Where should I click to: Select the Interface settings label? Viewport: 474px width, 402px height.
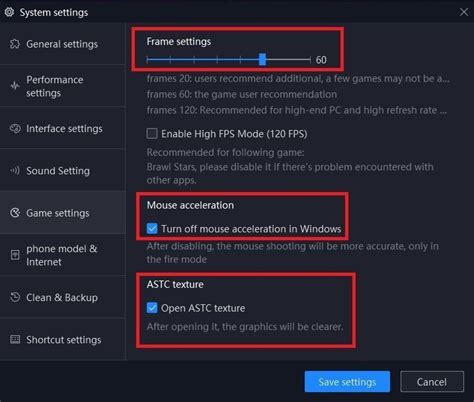click(x=64, y=129)
